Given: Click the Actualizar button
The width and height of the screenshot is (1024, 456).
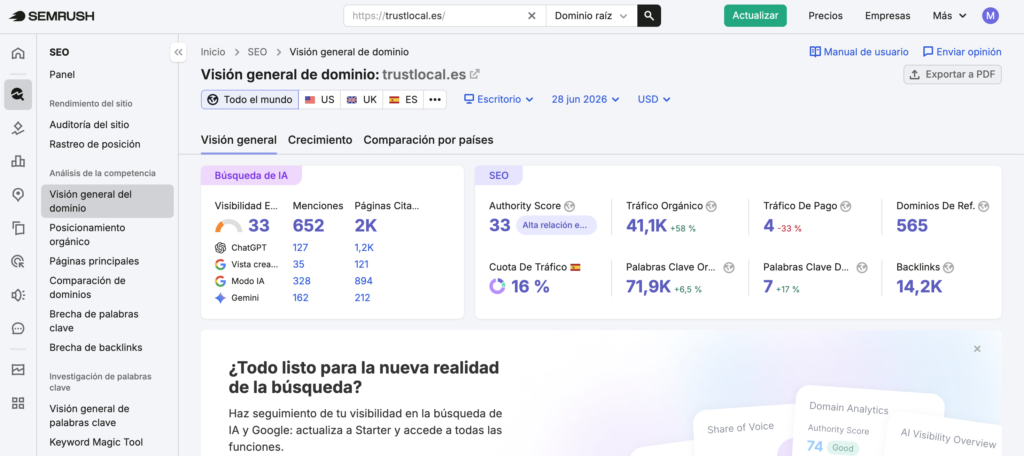Looking at the screenshot, I should coord(755,16).
